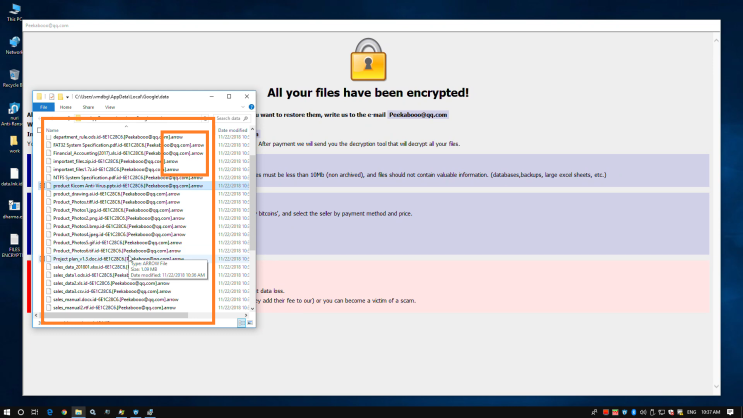
Task: Select product_drawing.ai encrypted file
Action: tap(116, 194)
